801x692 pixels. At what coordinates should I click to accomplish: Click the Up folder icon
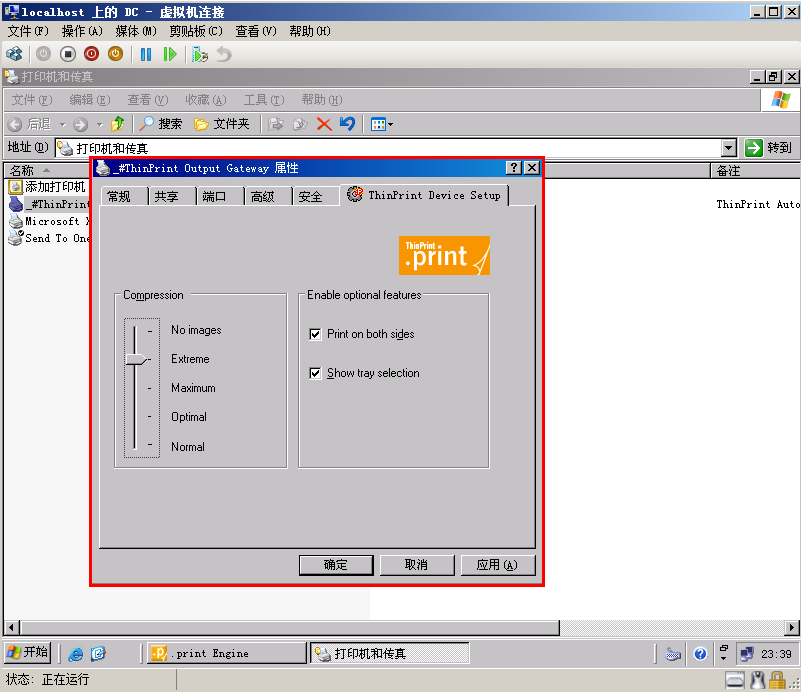click(117, 124)
